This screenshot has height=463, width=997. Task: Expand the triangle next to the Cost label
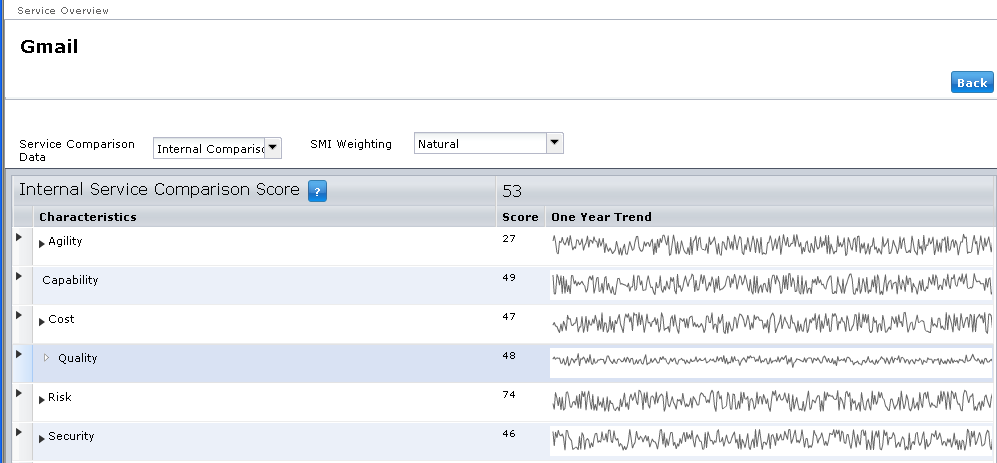pyautogui.click(x=42, y=321)
